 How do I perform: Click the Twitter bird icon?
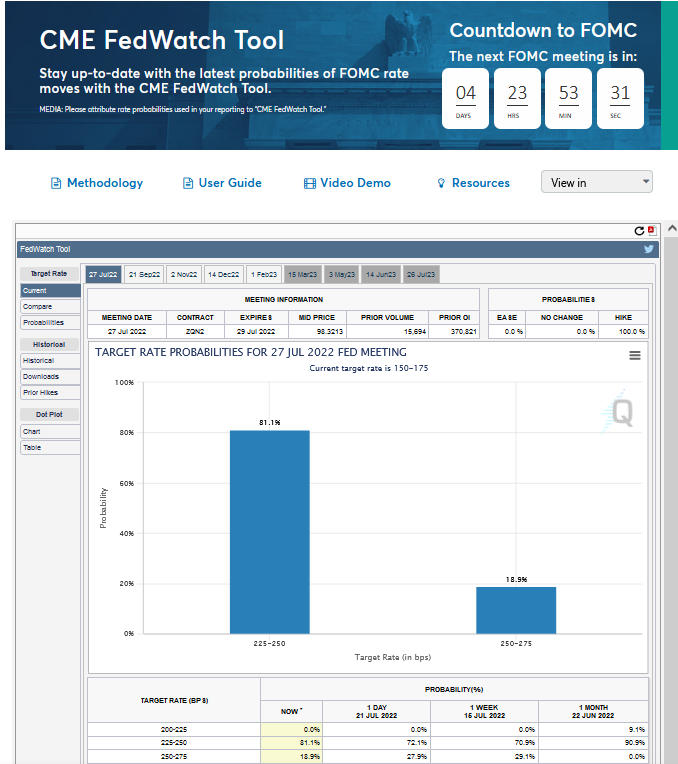649,249
